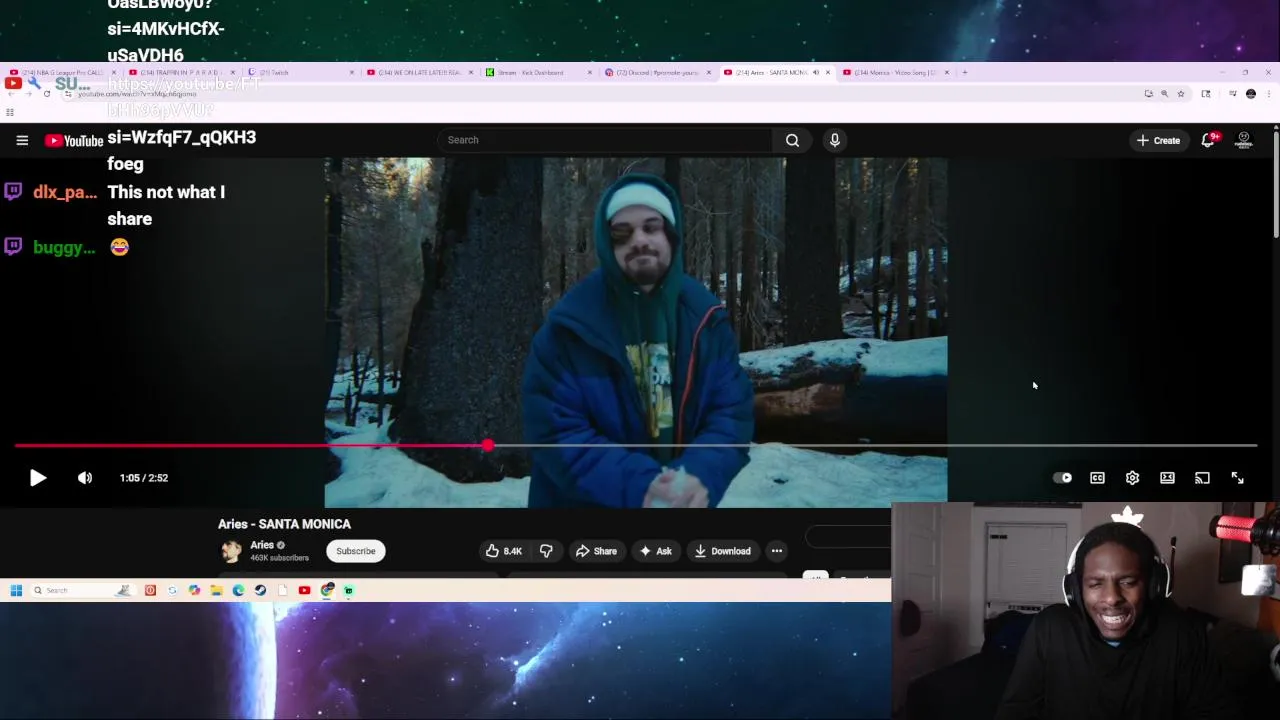Open YouTube notifications bell
This screenshot has height=720, width=1280.
(x=1208, y=140)
